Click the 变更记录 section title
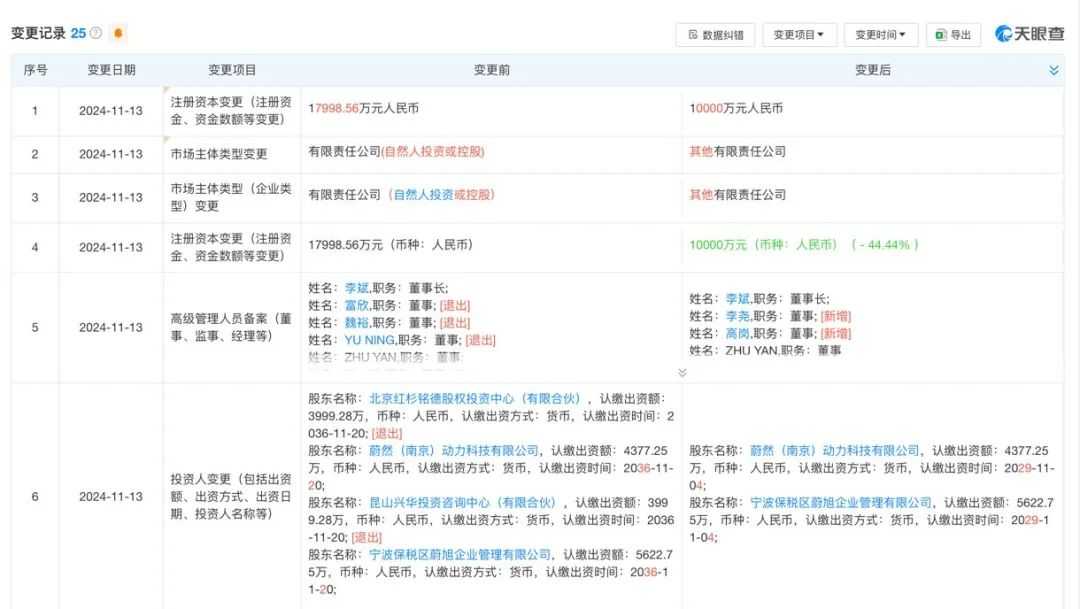 (x=38, y=33)
